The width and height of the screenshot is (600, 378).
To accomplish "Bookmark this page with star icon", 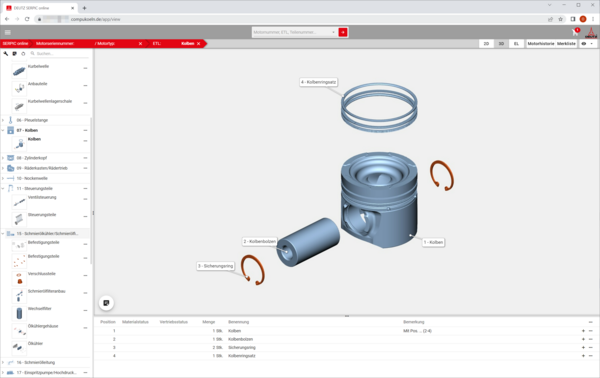I will (561, 19).
